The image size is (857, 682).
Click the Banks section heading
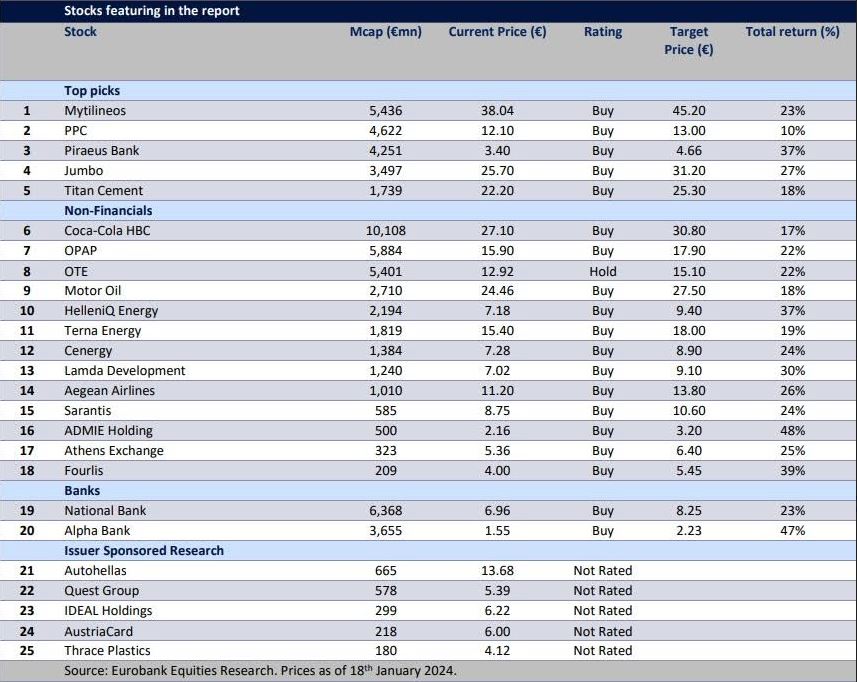click(82, 491)
